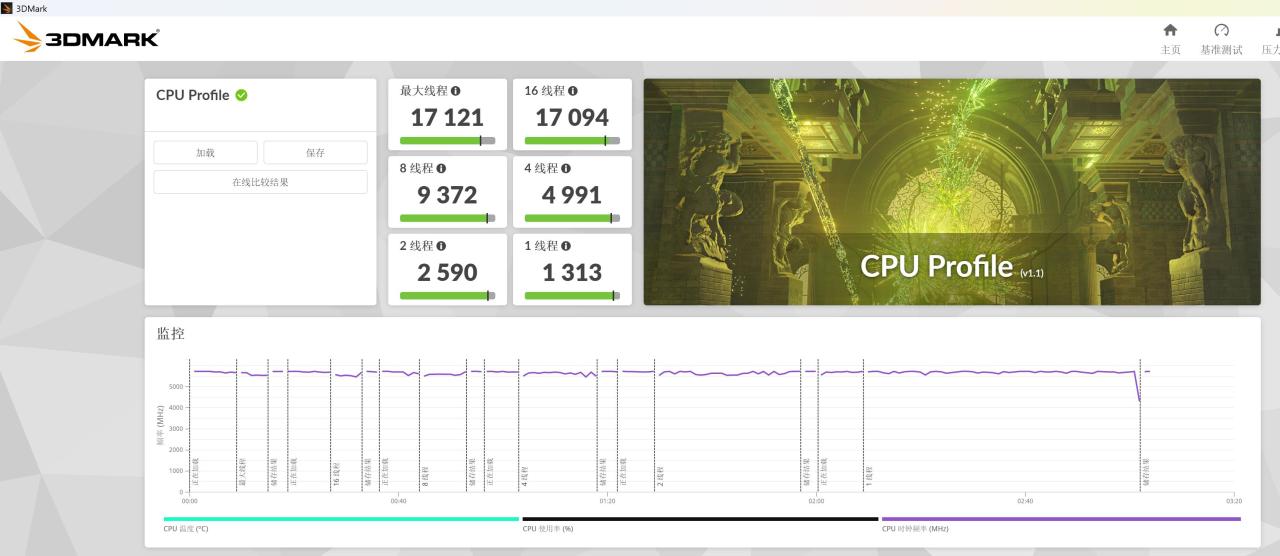The height and width of the screenshot is (556, 1280).
Task: Click the 1 线程 marker in chart
Action: coord(869,476)
